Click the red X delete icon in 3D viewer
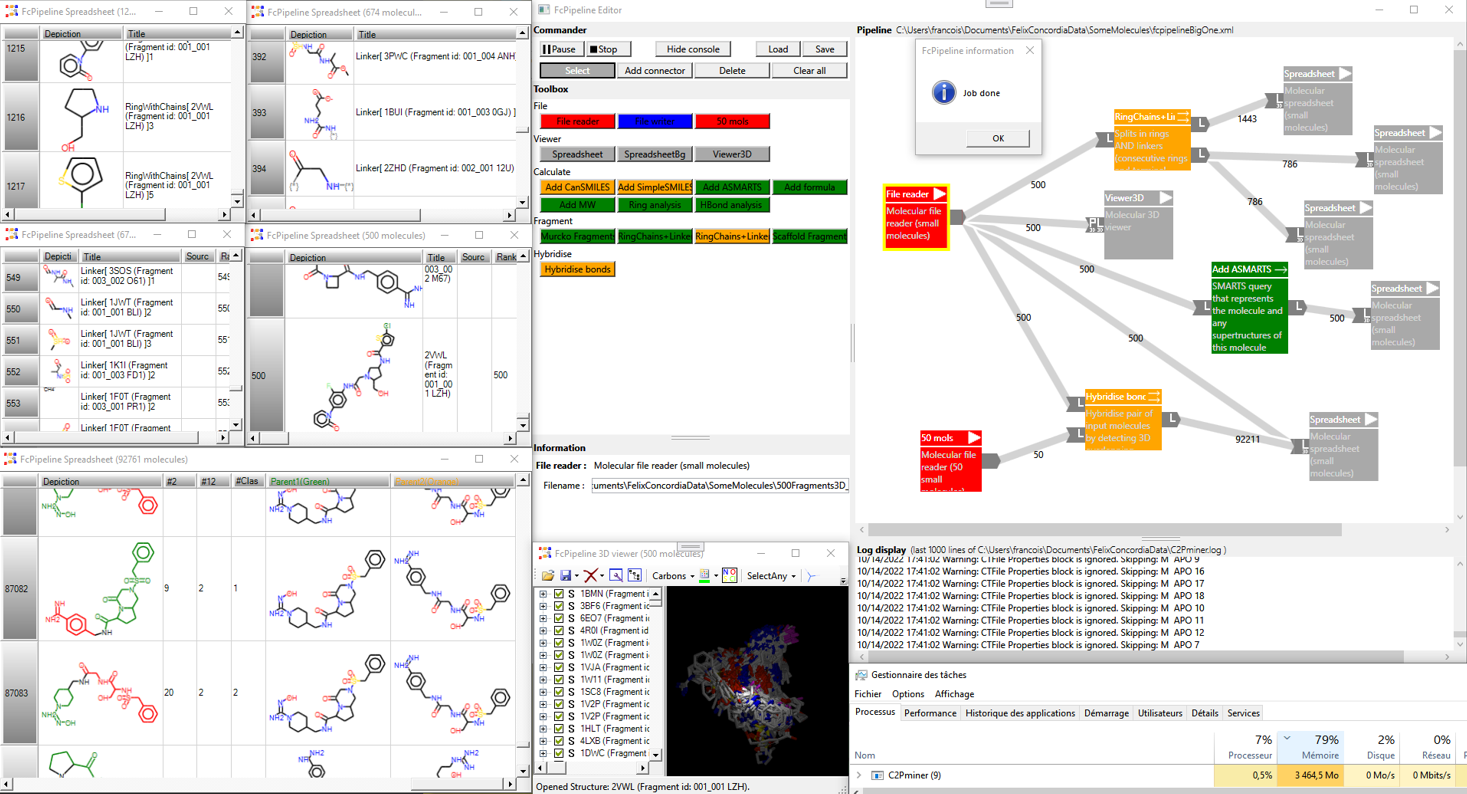1467x794 pixels. 591,576
